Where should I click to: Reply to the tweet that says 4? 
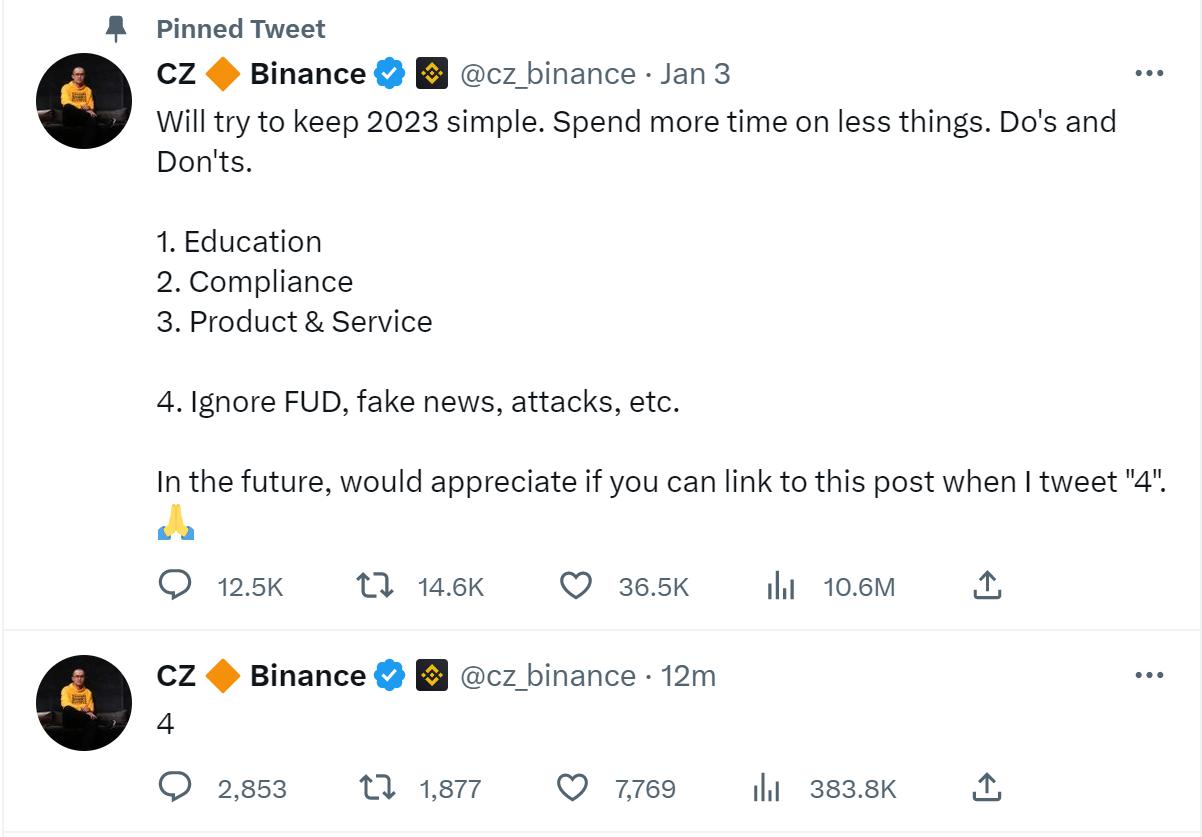click(176, 788)
